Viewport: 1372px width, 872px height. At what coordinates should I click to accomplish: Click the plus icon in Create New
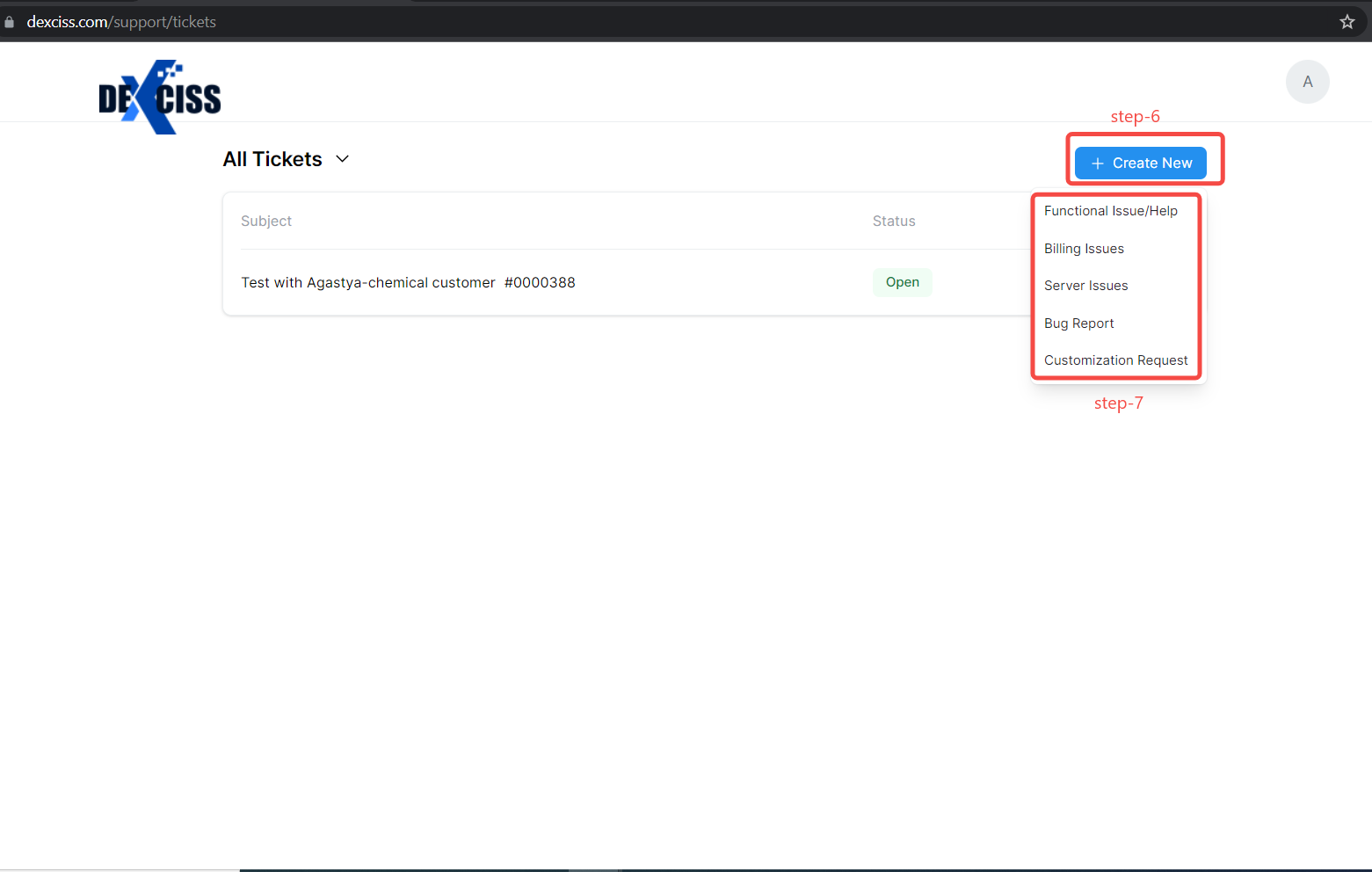pos(1096,163)
